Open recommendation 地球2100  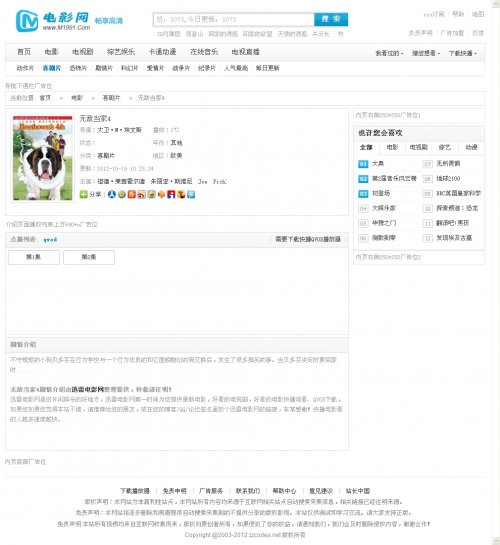[x=448, y=179]
